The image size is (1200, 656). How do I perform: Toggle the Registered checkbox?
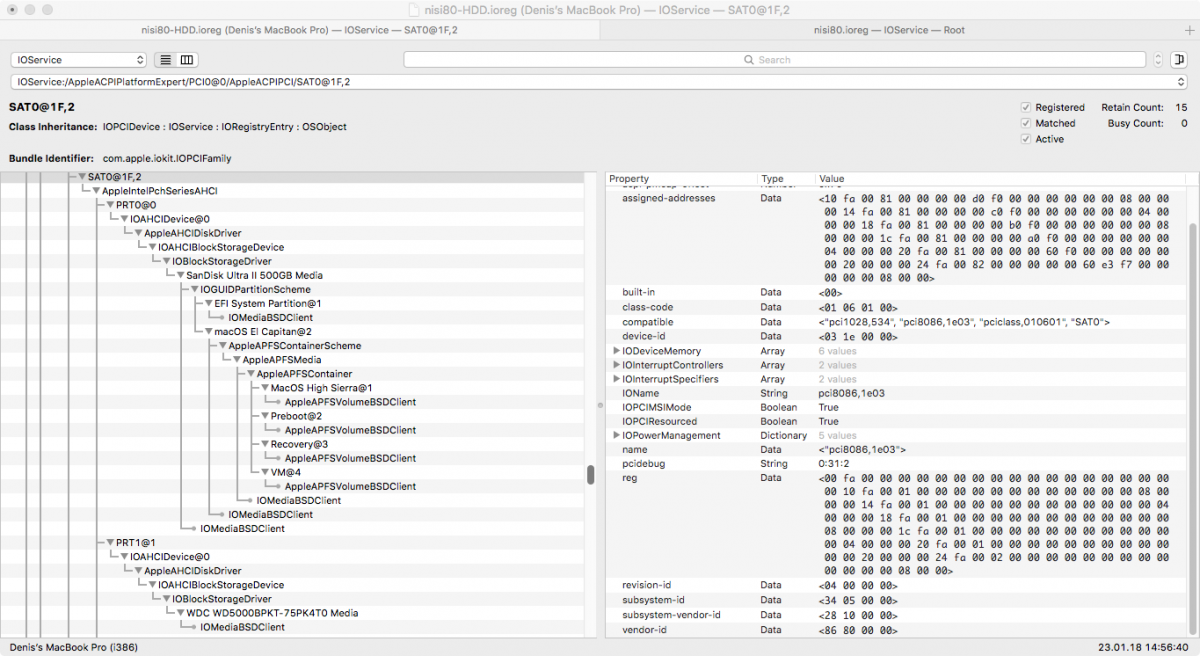(x=1026, y=107)
